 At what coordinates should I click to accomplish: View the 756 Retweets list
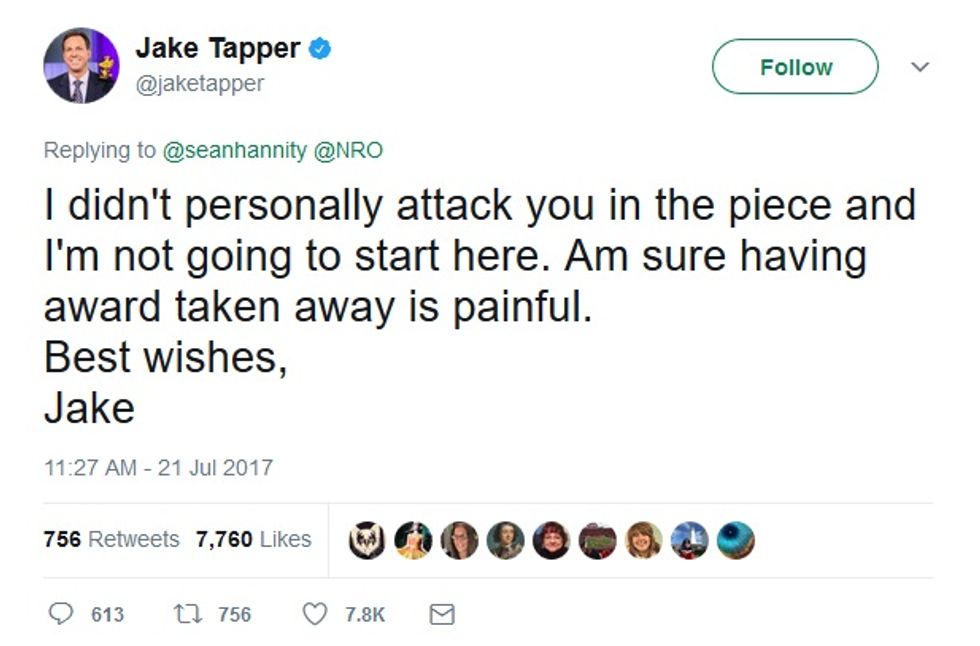(x=111, y=539)
